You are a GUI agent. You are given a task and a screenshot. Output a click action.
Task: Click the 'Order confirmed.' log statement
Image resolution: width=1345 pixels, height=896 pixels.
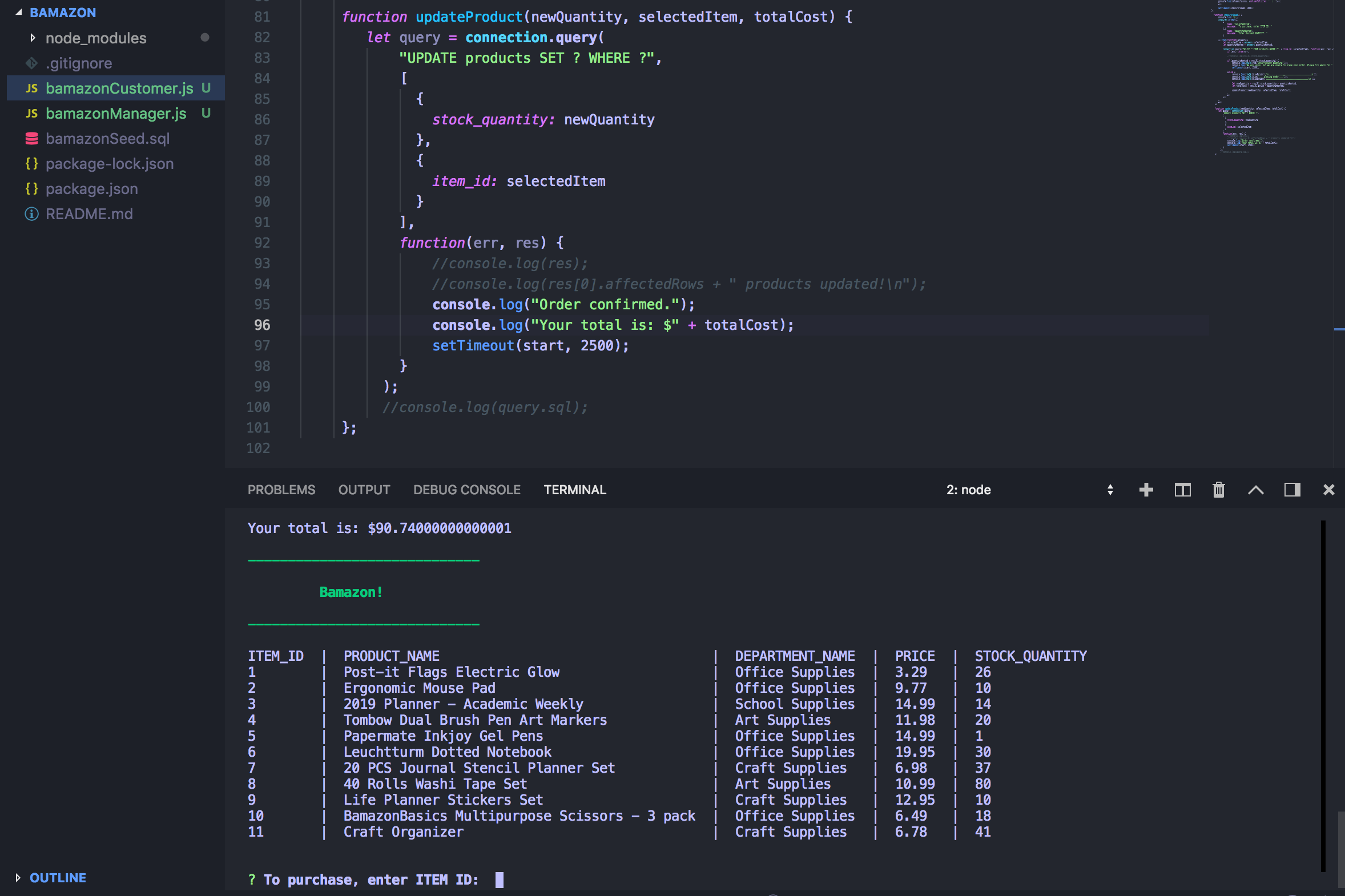point(563,304)
